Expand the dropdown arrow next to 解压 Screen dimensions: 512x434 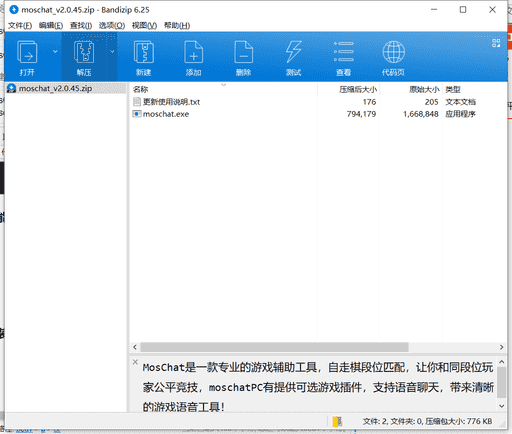pyautogui.click(x=112, y=51)
